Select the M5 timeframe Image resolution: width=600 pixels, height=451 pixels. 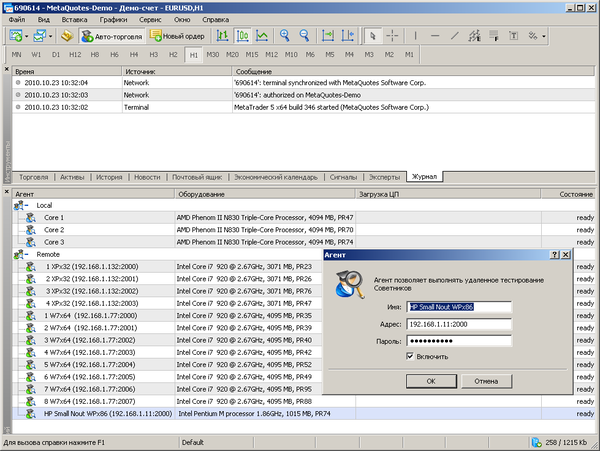(x=330, y=54)
